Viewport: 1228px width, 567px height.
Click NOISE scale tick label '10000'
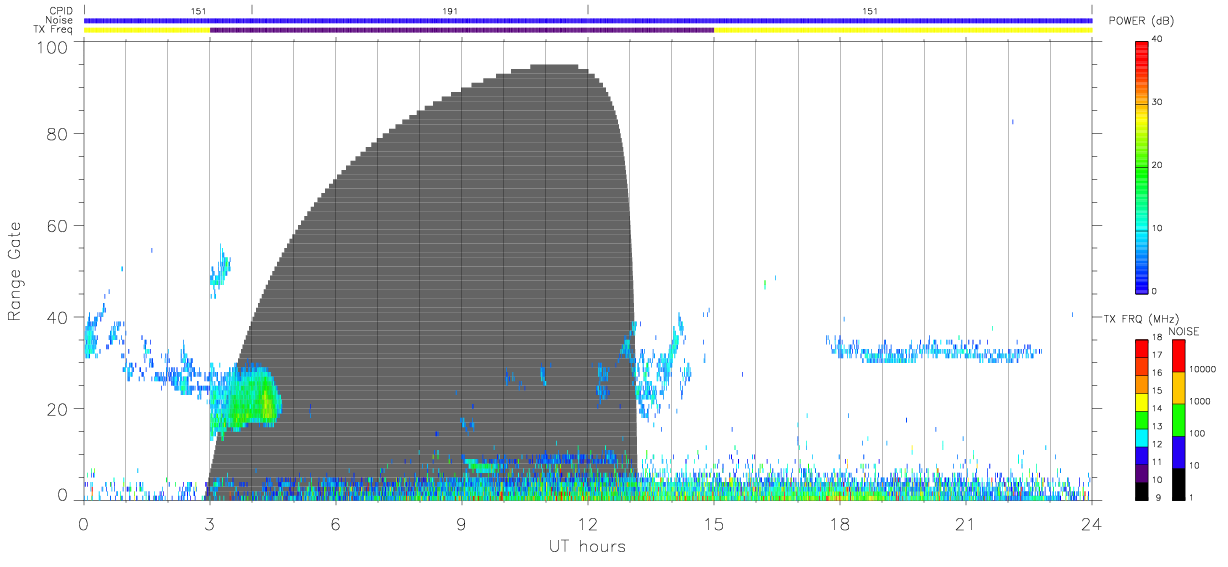click(1203, 370)
